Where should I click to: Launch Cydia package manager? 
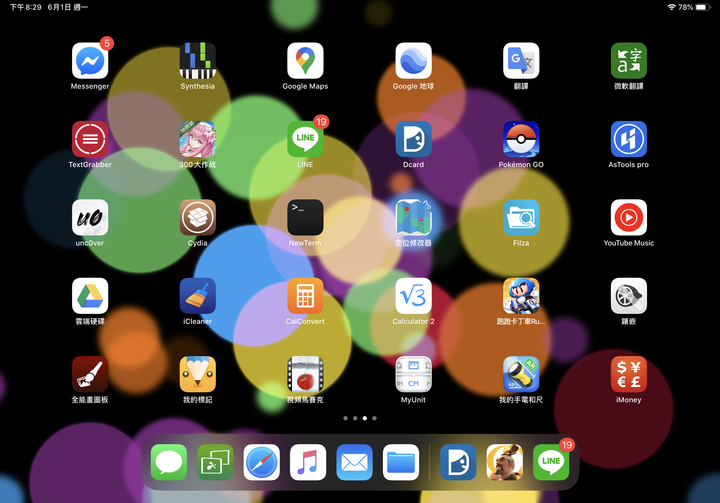pyautogui.click(x=197, y=217)
